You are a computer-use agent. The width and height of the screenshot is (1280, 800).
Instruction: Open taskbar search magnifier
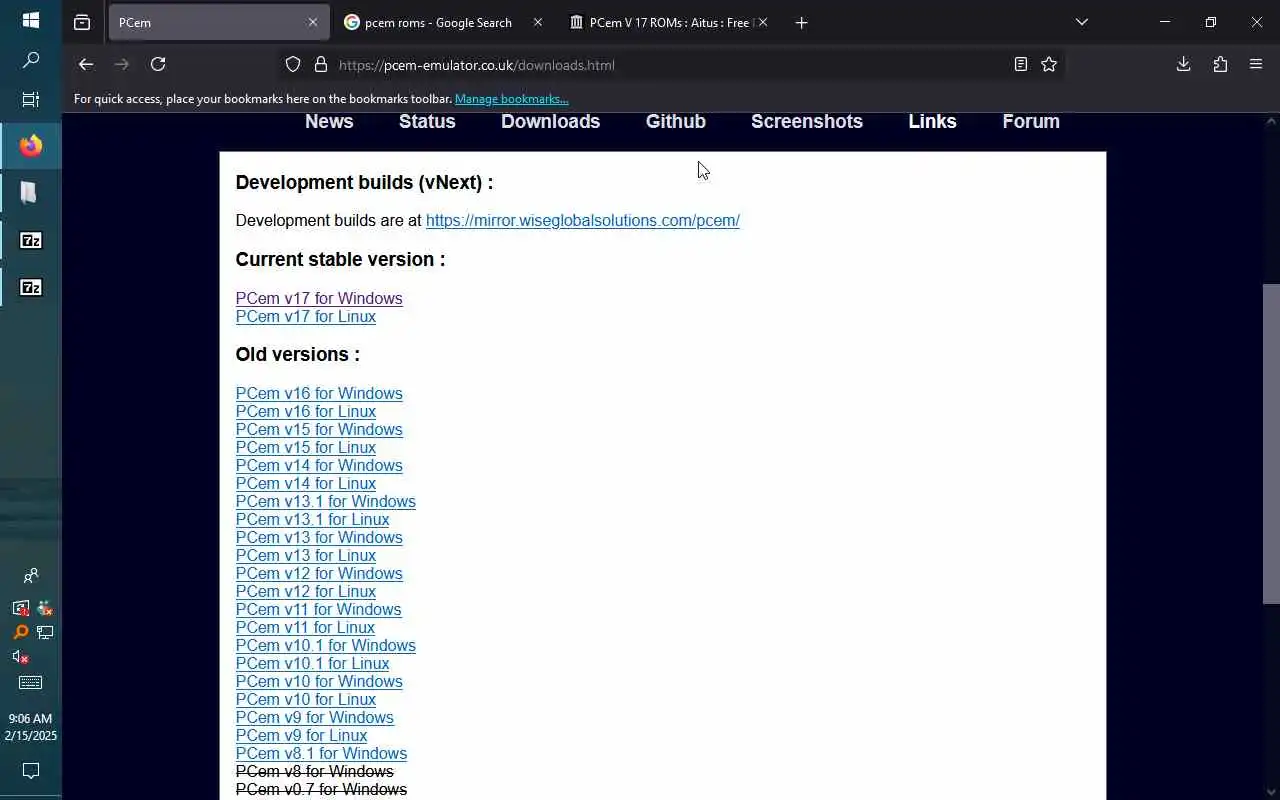click(30, 60)
